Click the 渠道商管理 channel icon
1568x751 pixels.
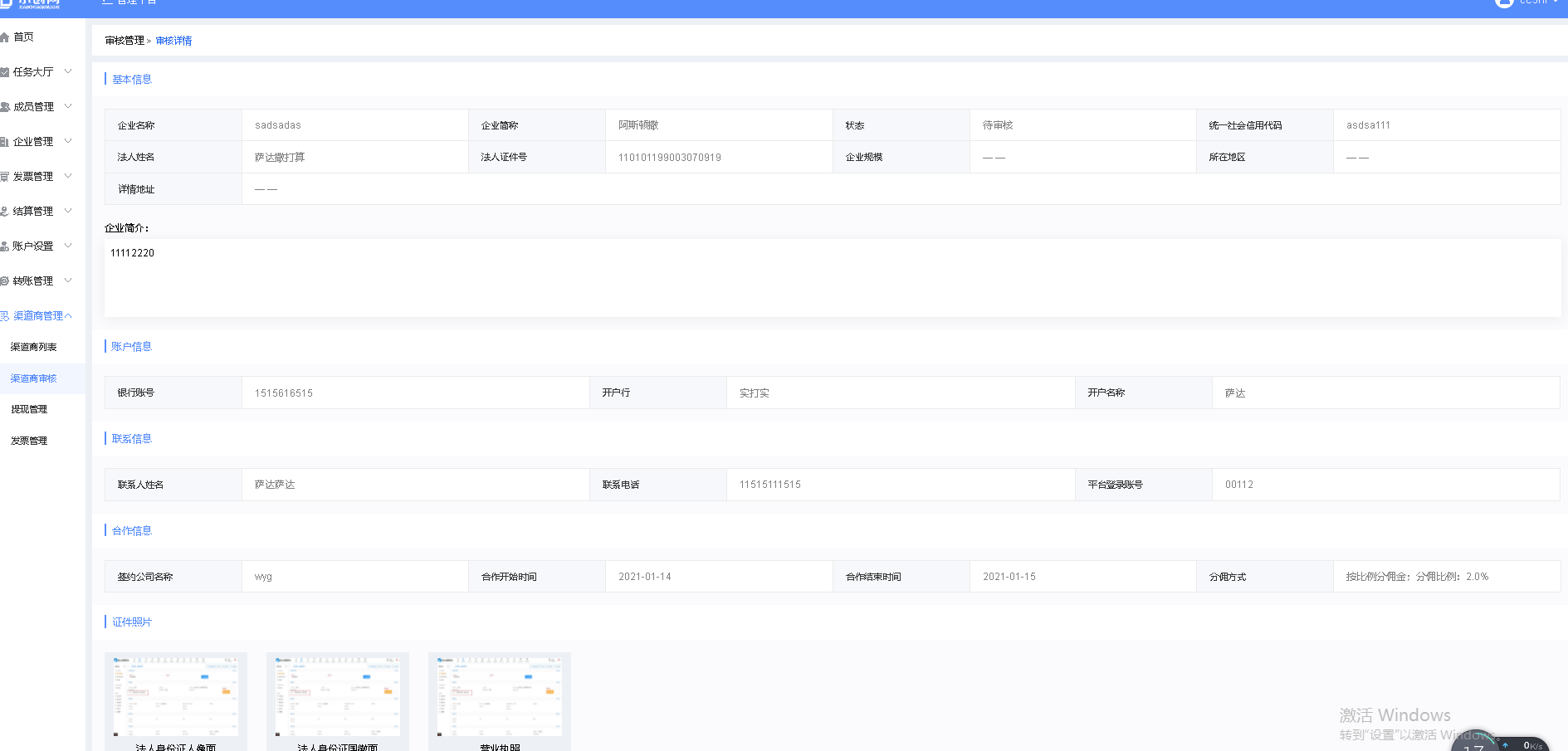coord(5,316)
